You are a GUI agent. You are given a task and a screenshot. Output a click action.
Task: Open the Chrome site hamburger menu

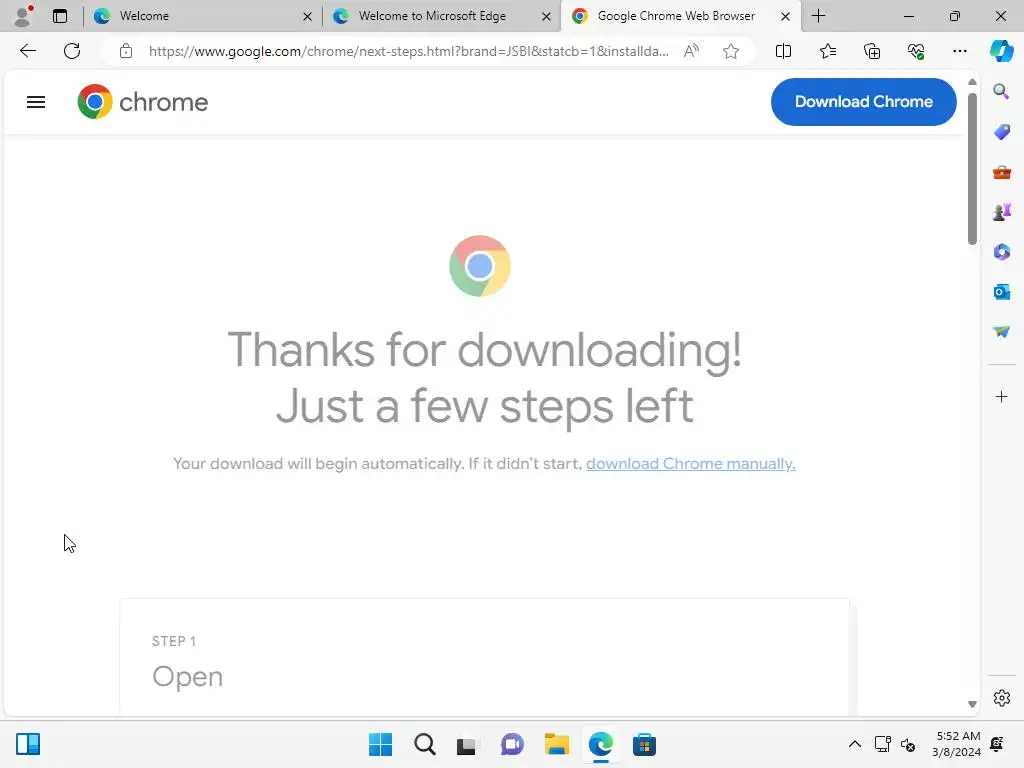36,102
